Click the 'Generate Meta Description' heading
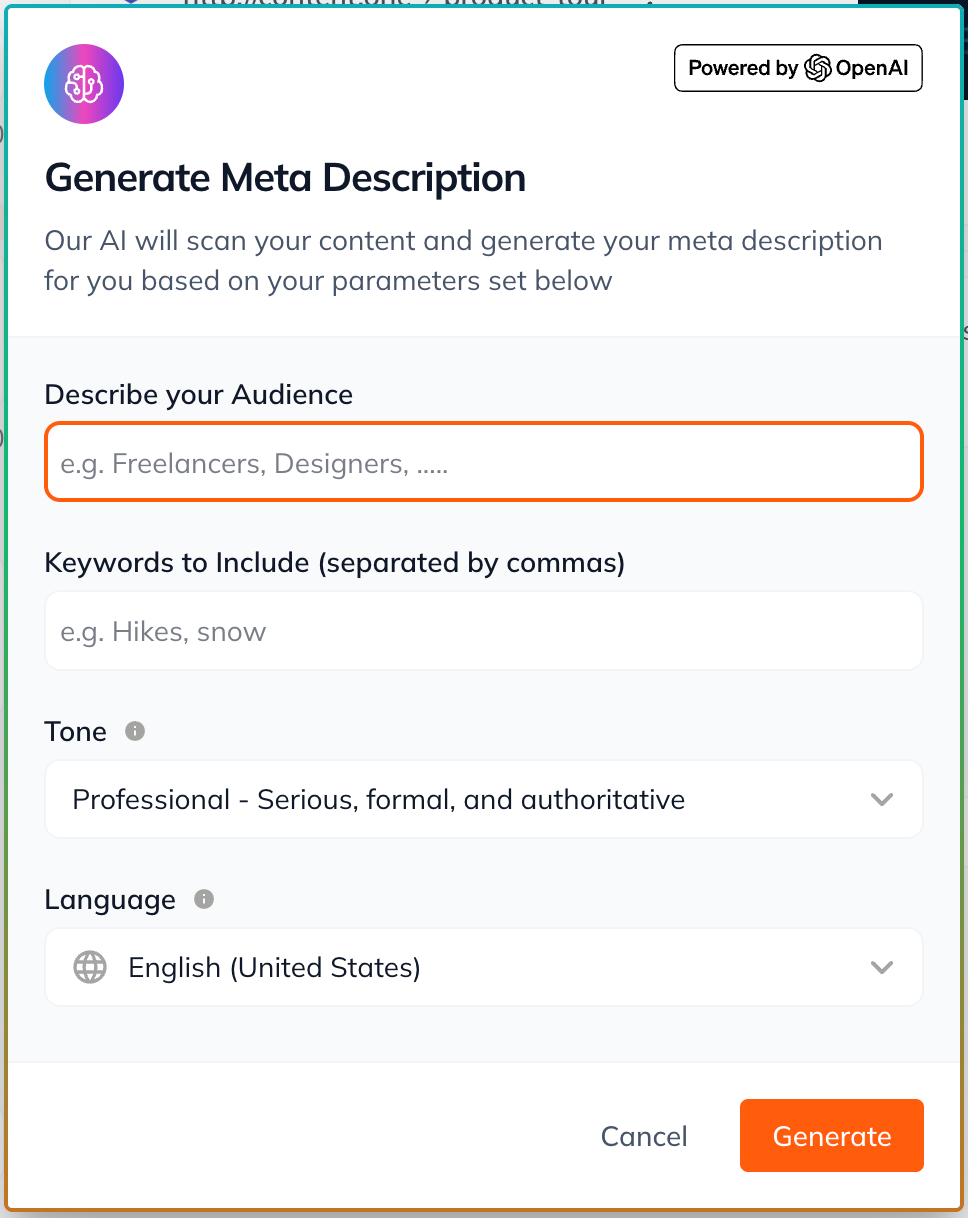 click(x=285, y=178)
